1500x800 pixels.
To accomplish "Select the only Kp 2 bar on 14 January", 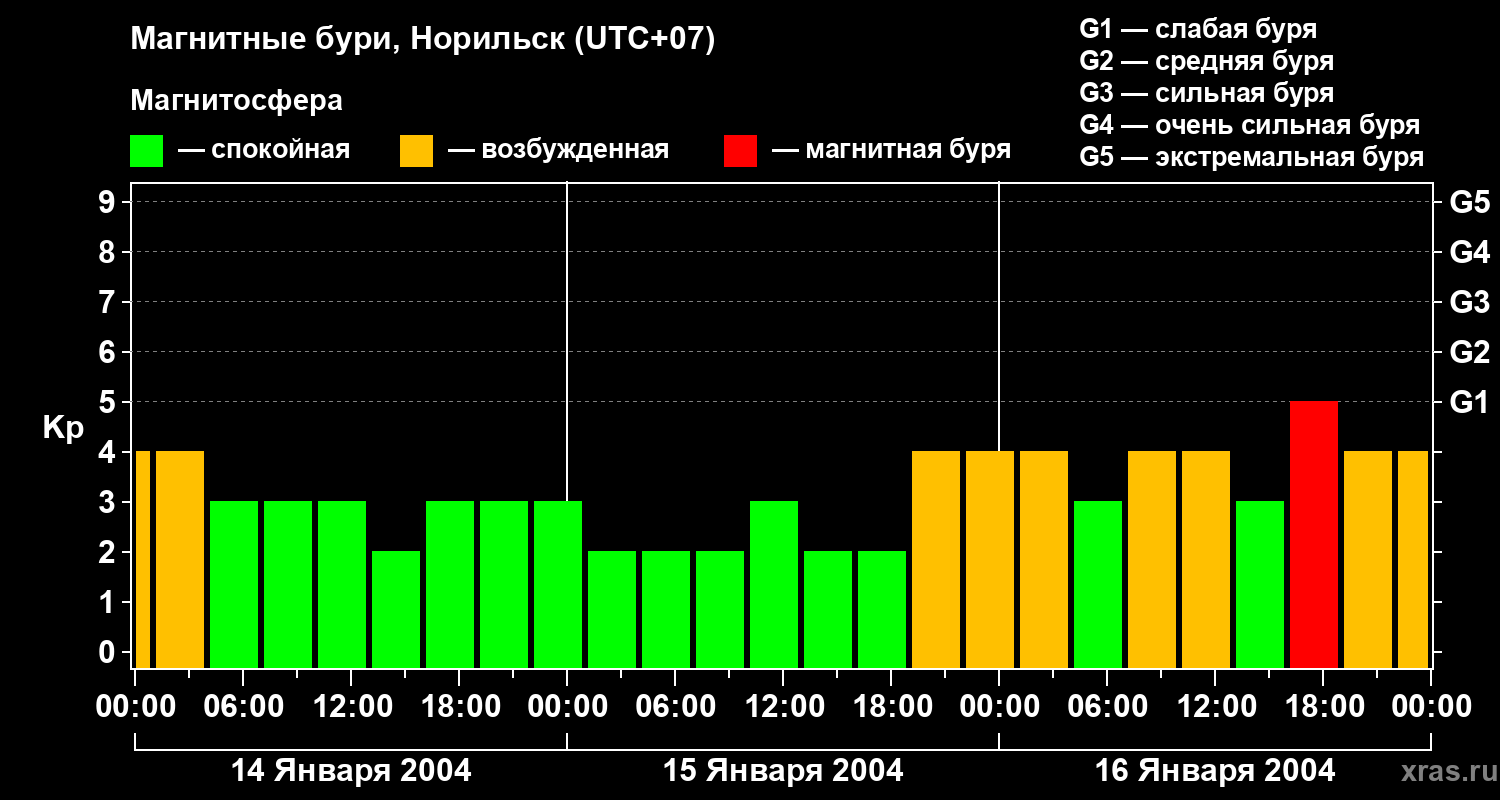I will 396,609.
